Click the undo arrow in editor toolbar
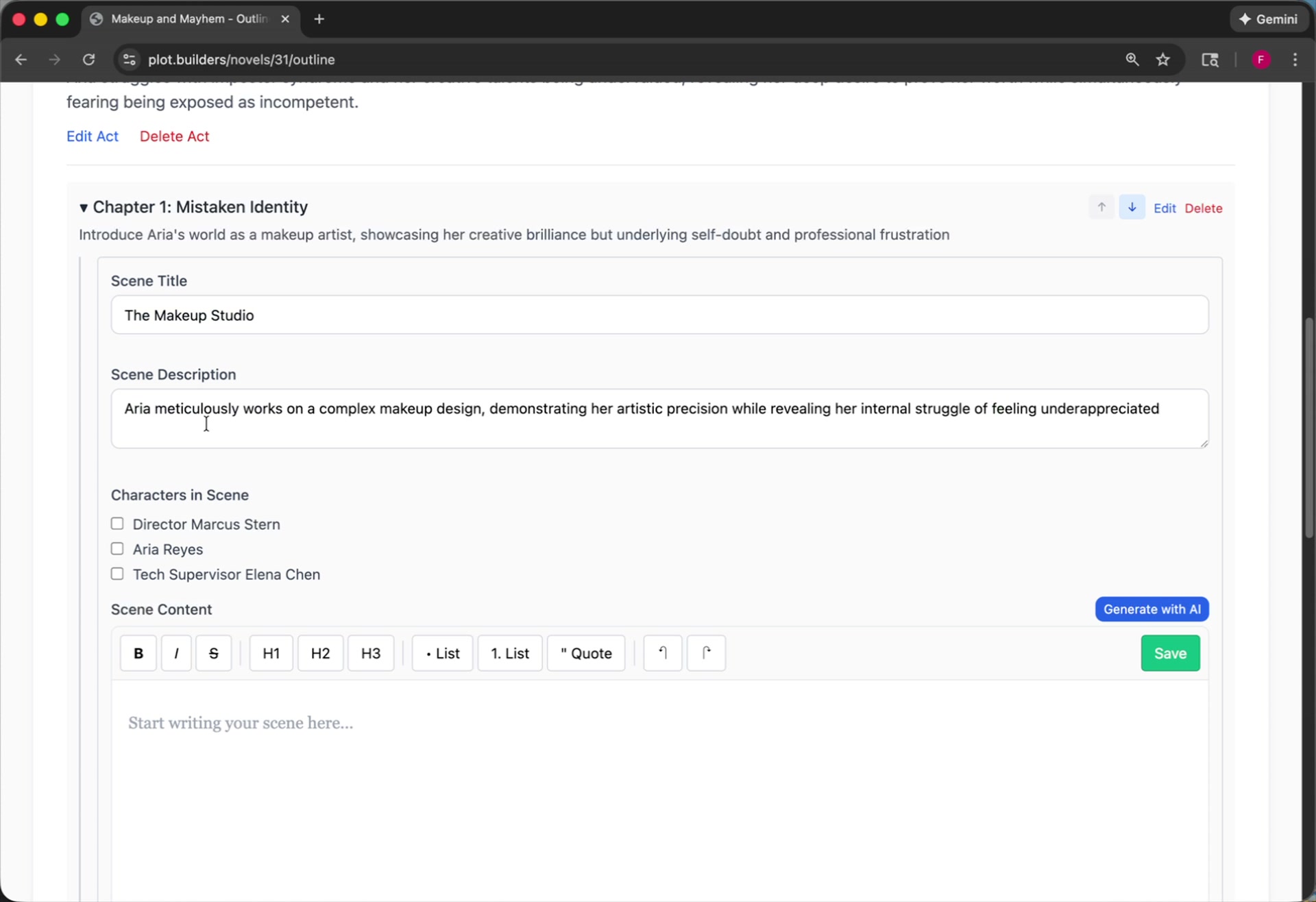Image resolution: width=1316 pixels, height=902 pixels. pyautogui.click(x=662, y=653)
